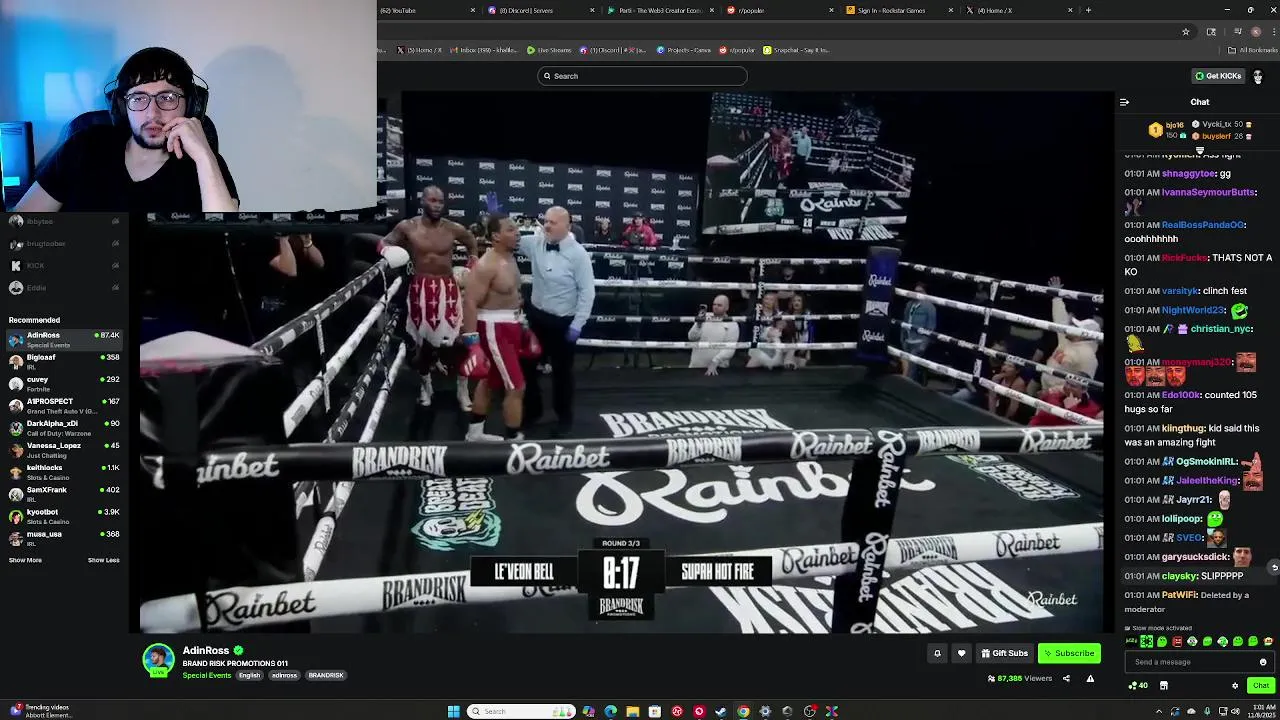The width and height of the screenshot is (1280, 720).
Task: Open A1PROSPECT Grand Theft Auto channel
Action: click(x=62, y=405)
